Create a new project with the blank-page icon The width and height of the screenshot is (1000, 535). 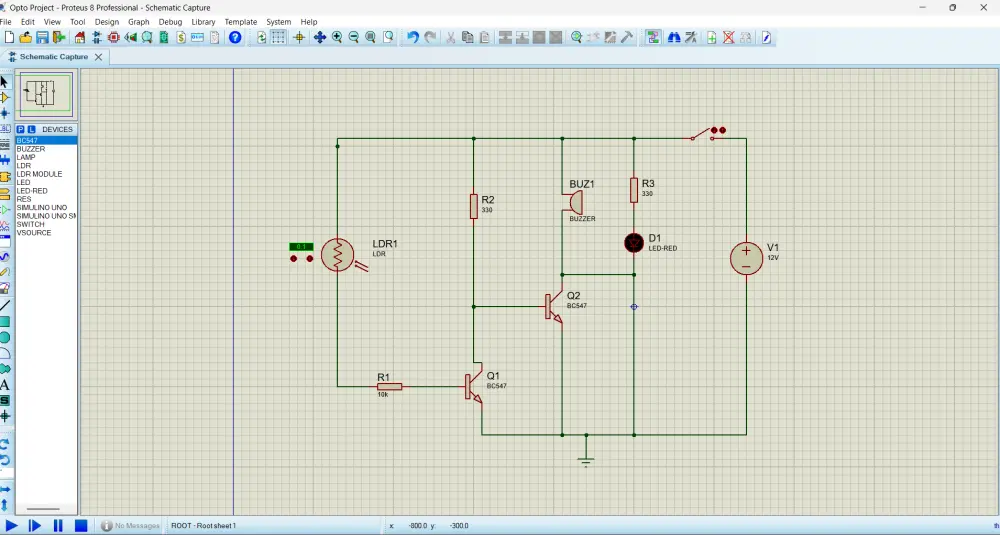(x=9, y=38)
